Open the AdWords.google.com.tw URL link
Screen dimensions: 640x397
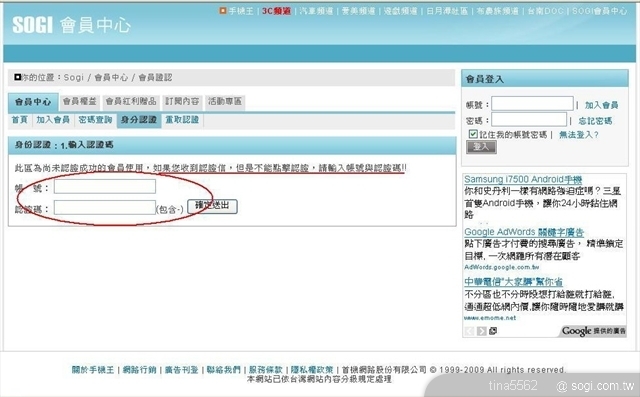pos(502,267)
